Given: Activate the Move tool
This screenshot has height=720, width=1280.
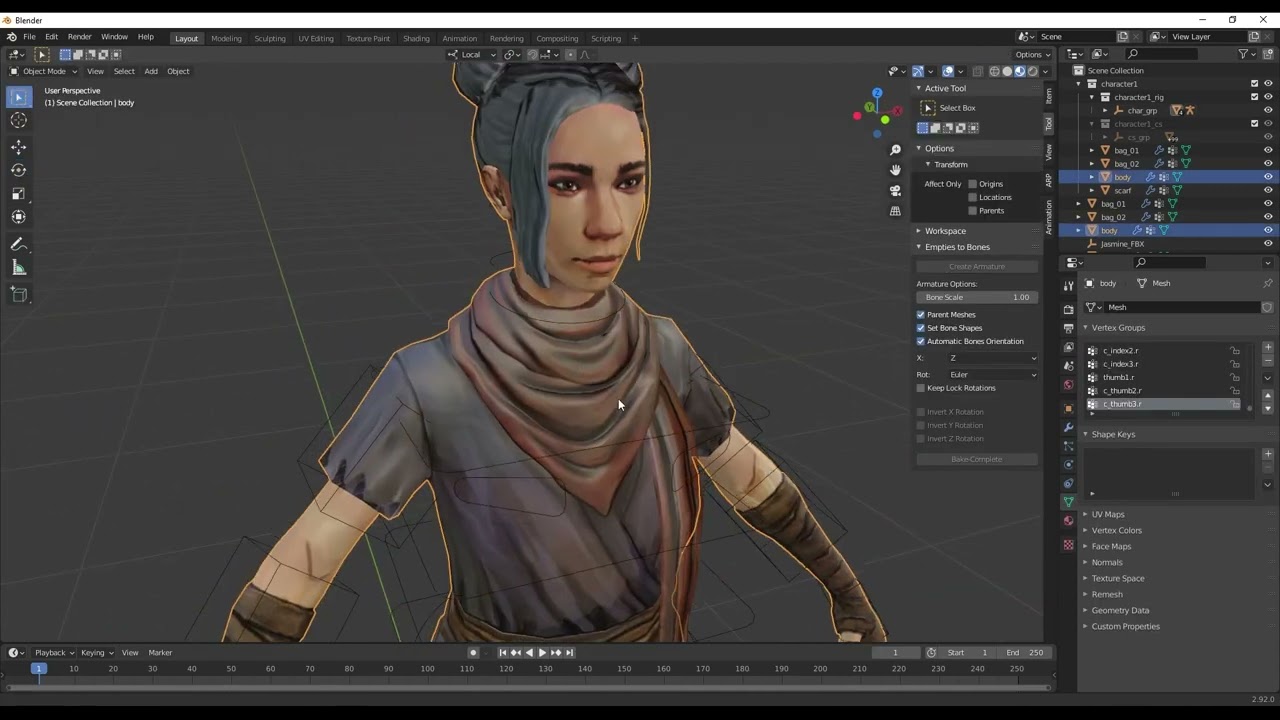Looking at the screenshot, I should pos(18,147).
